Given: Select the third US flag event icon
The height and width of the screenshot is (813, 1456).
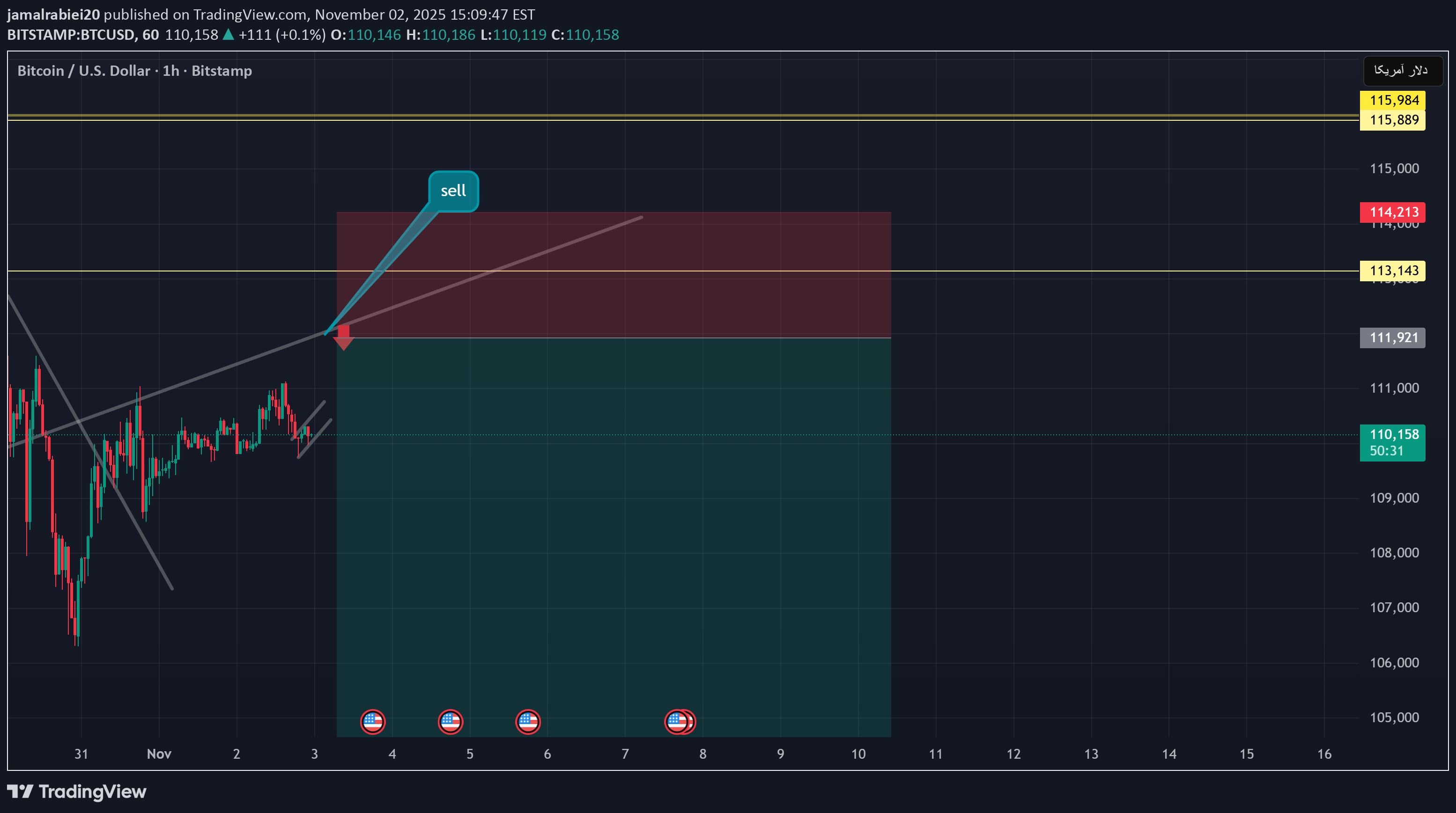Looking at the screenshot, I should (x=527, y=721).
